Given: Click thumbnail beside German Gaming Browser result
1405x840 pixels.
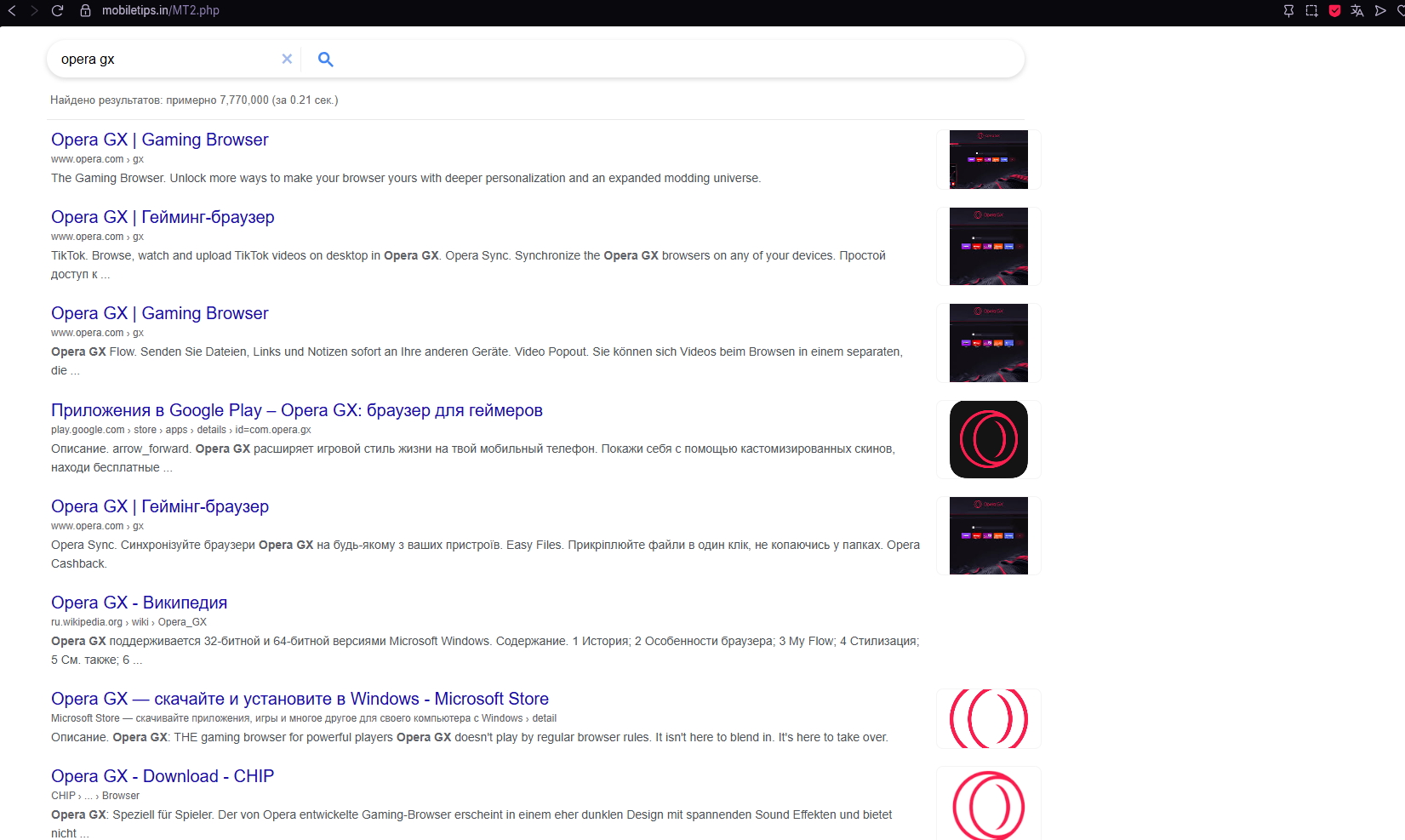Looking at the screenshot, I should click(x=989, y=342).
